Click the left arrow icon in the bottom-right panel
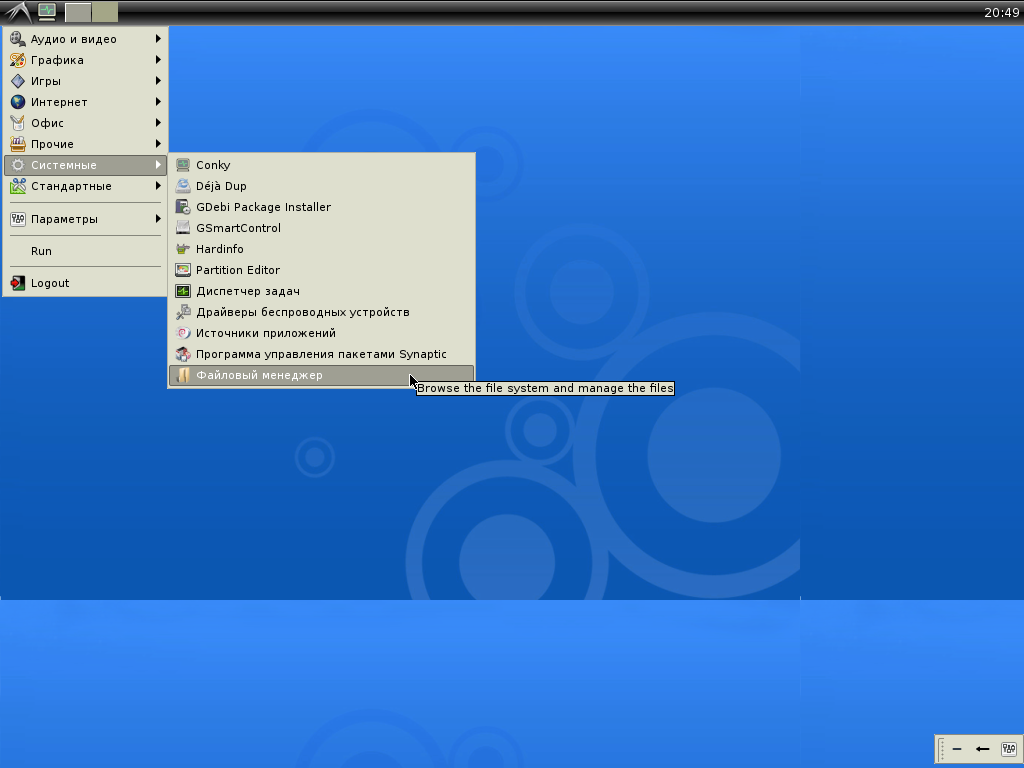Viewport: 1024px width, 768px height. point(982,749)
